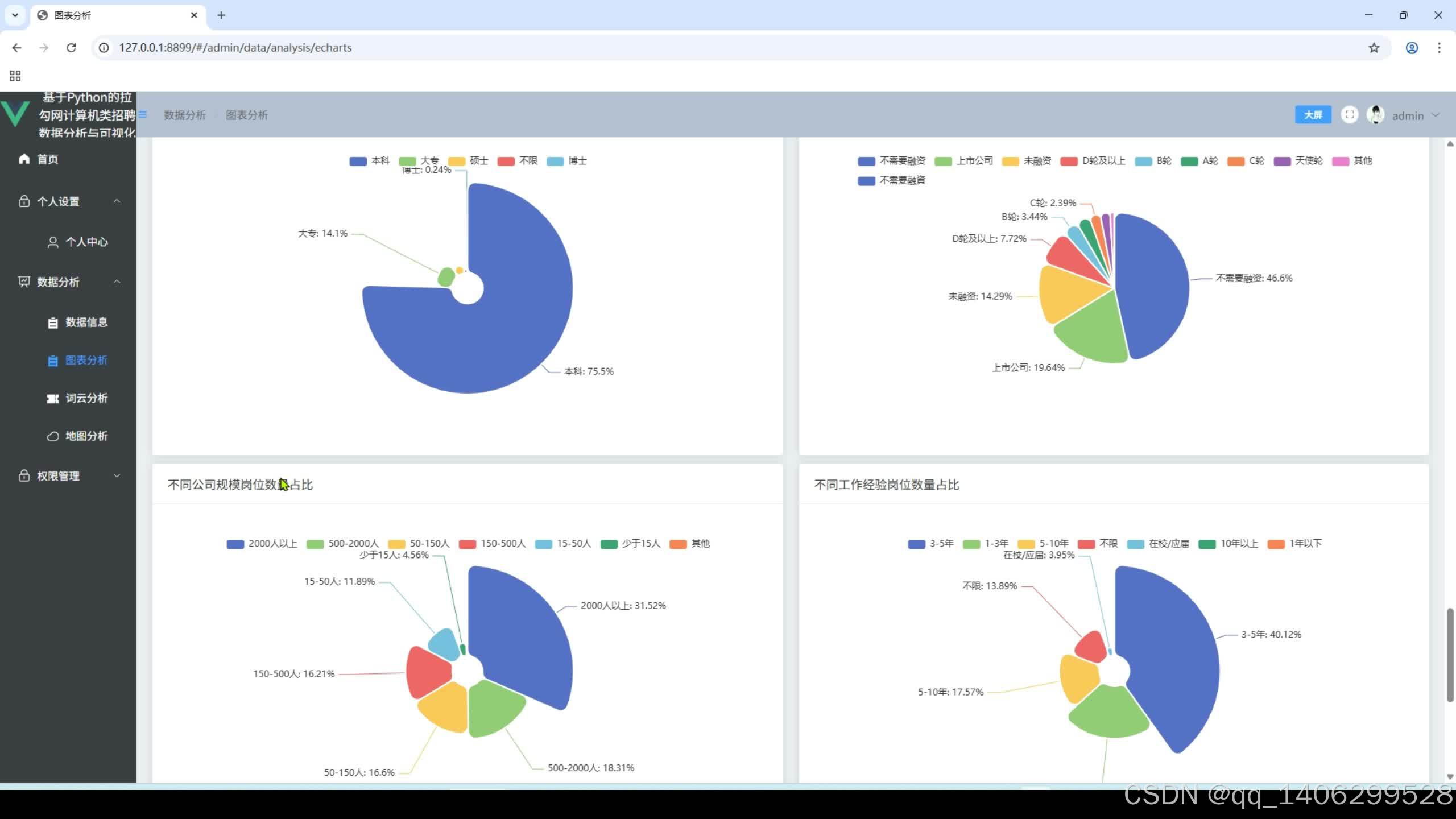Viewport: 1456px width, 819px height.
Task: Open a new browser tab
Action: click(x=221, y=15)
